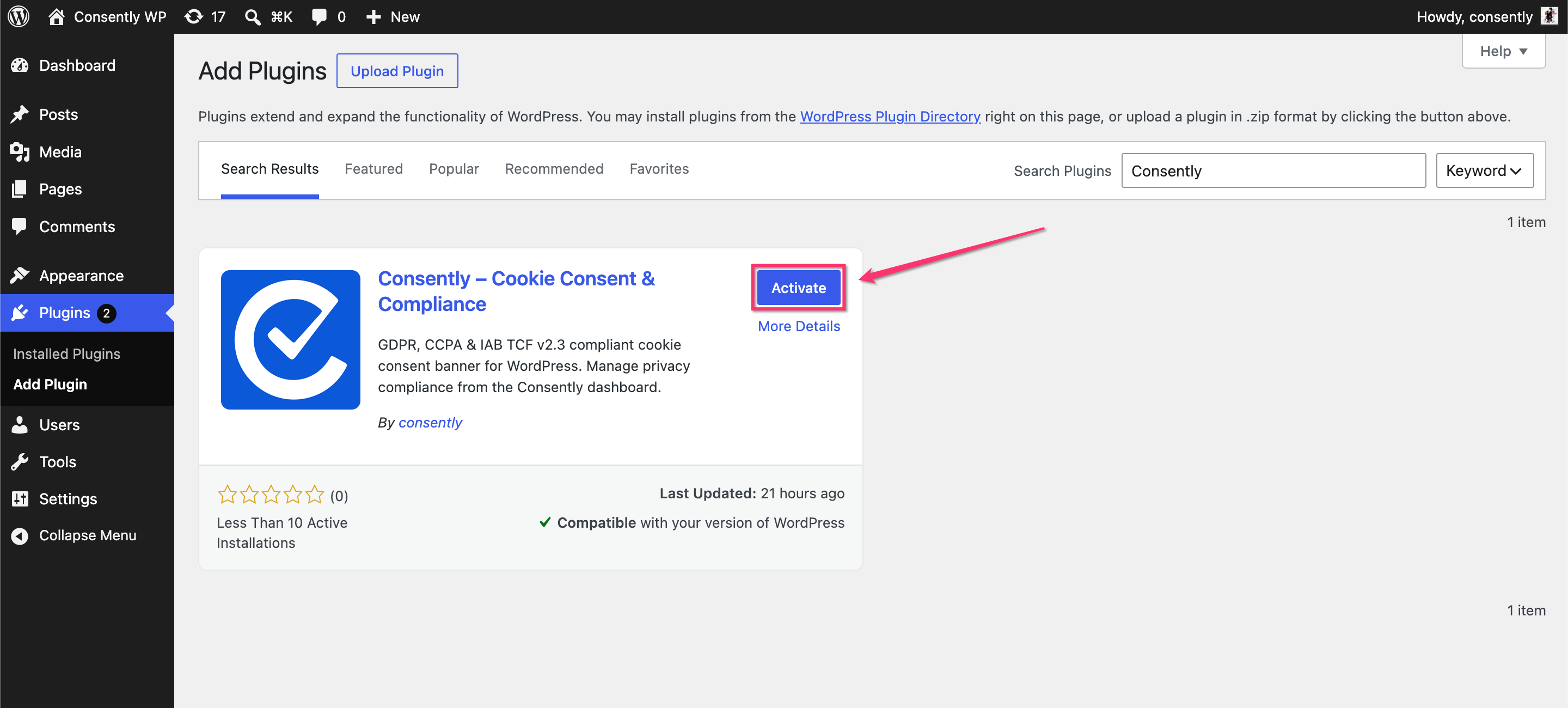The image size is (1568, 708).
Task: Click the first rating star
Action: pyautogui.click(x=227, y=495)
